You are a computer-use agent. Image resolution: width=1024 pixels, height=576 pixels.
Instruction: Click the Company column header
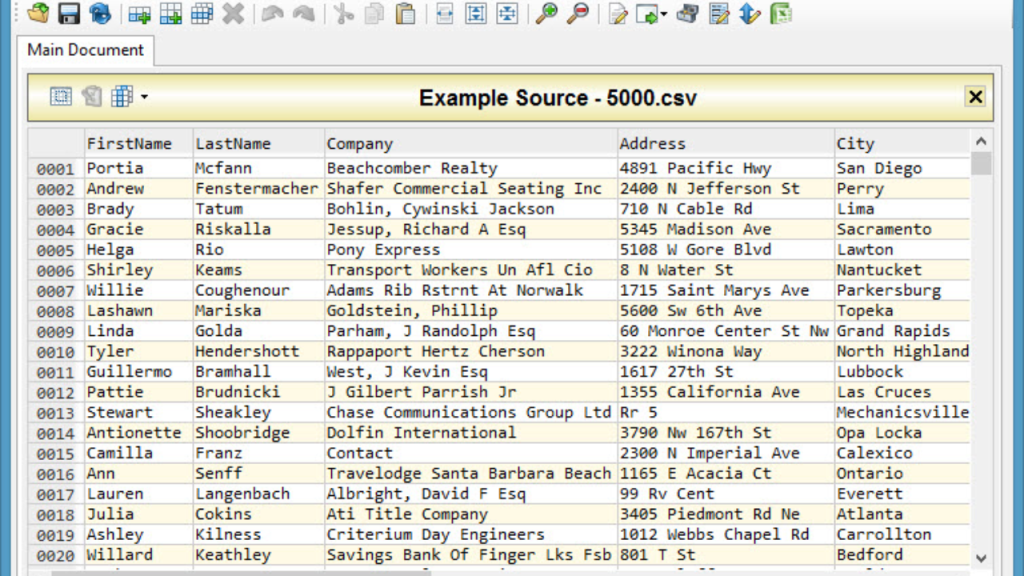(x=471, y=143)
